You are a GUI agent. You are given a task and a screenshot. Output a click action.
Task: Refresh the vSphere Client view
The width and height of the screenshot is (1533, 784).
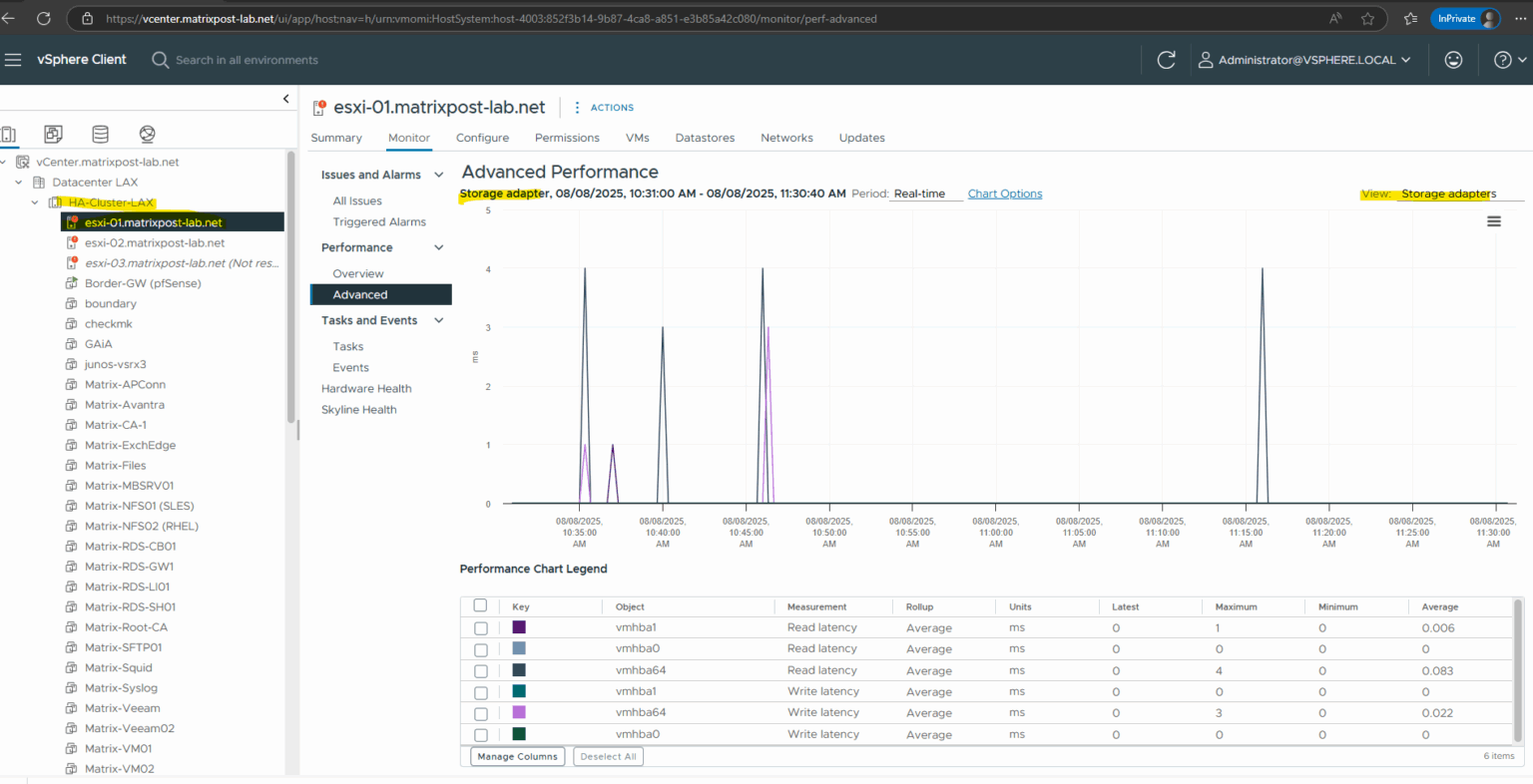tap(1166, 60)
